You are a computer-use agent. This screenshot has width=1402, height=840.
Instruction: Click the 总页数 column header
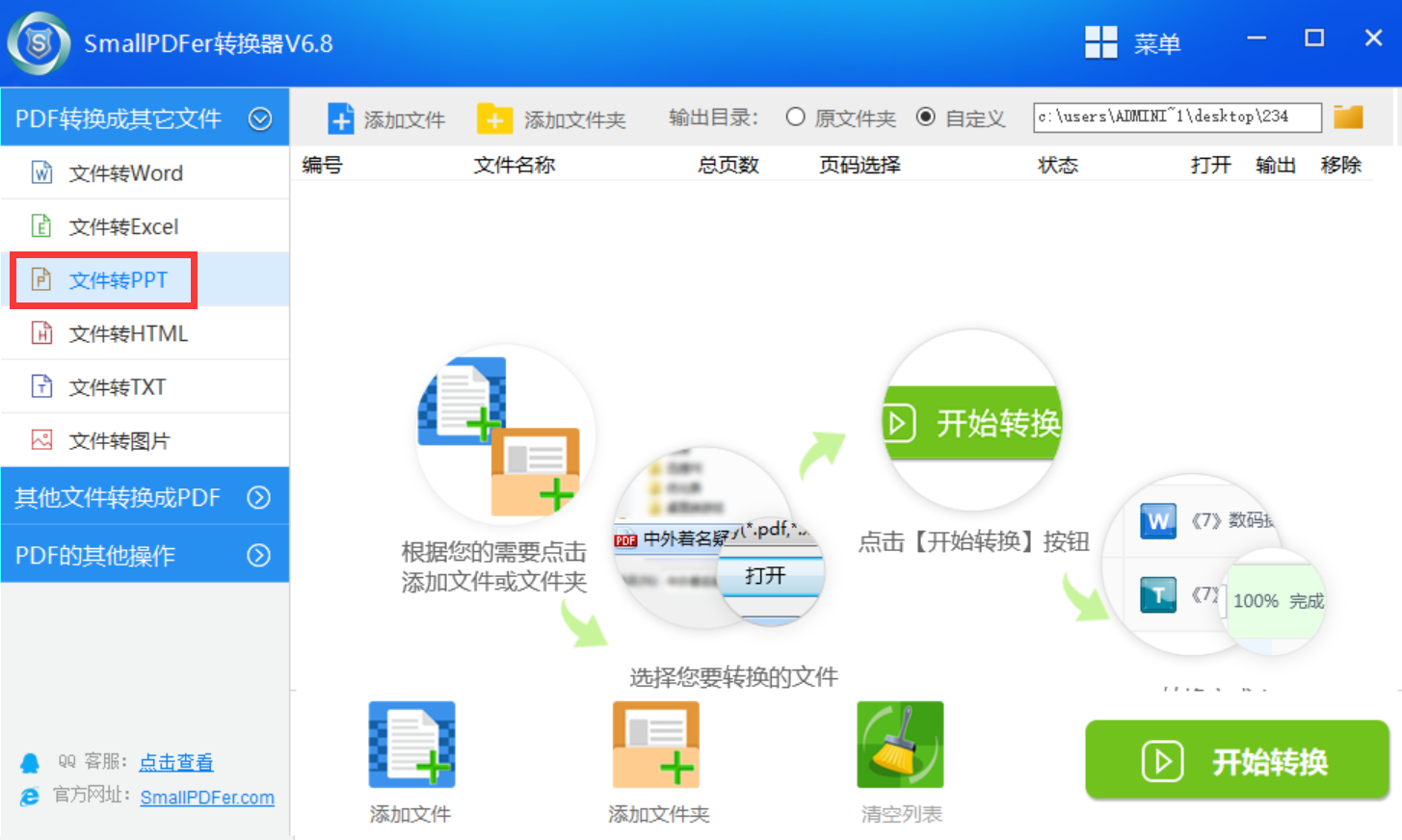(728, 165)
